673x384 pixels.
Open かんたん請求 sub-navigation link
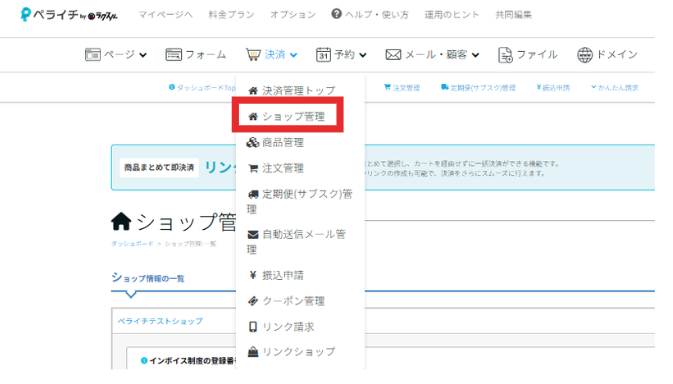click(615, 88)
